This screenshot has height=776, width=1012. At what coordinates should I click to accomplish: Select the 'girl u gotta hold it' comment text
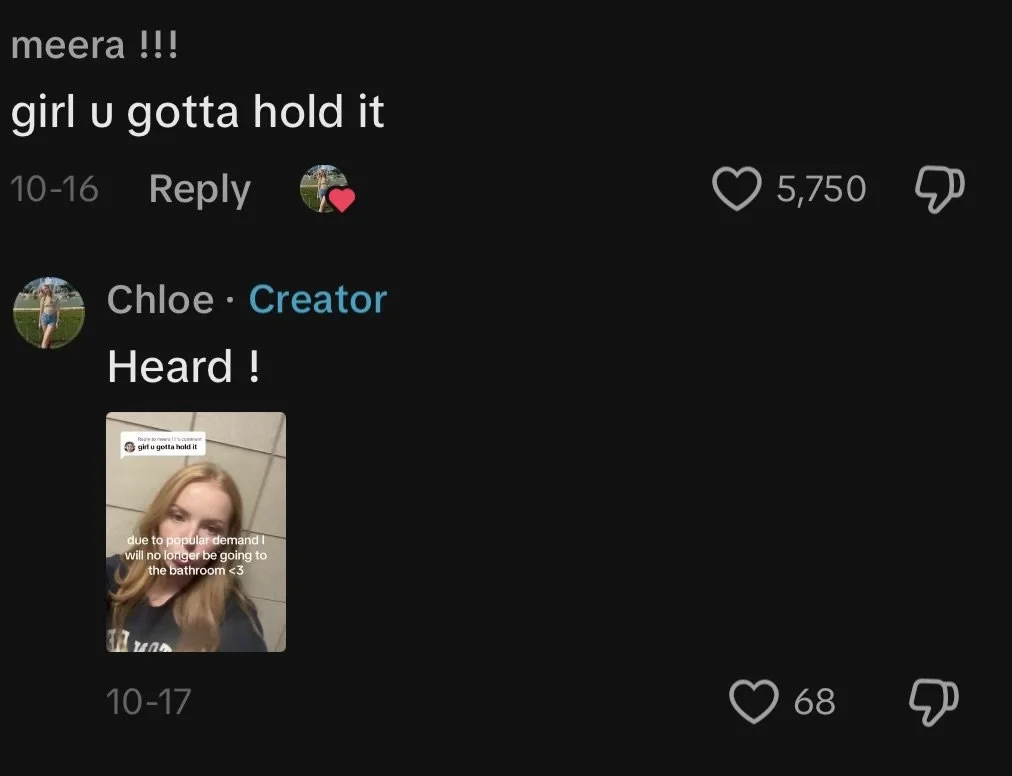(197, 112)
